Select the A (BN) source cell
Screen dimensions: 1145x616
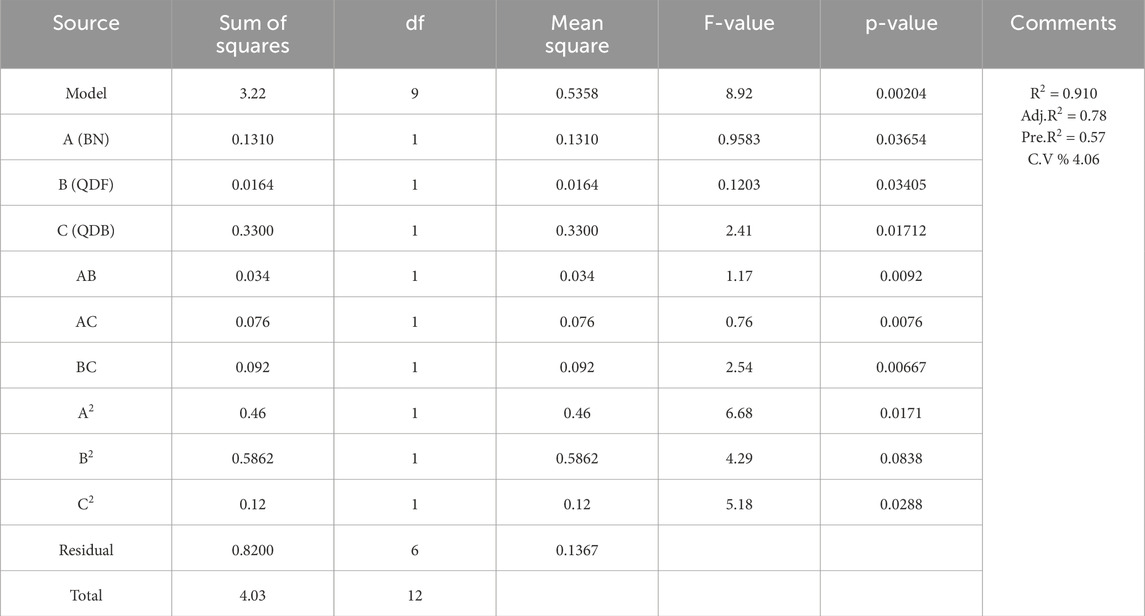point(86,139)
